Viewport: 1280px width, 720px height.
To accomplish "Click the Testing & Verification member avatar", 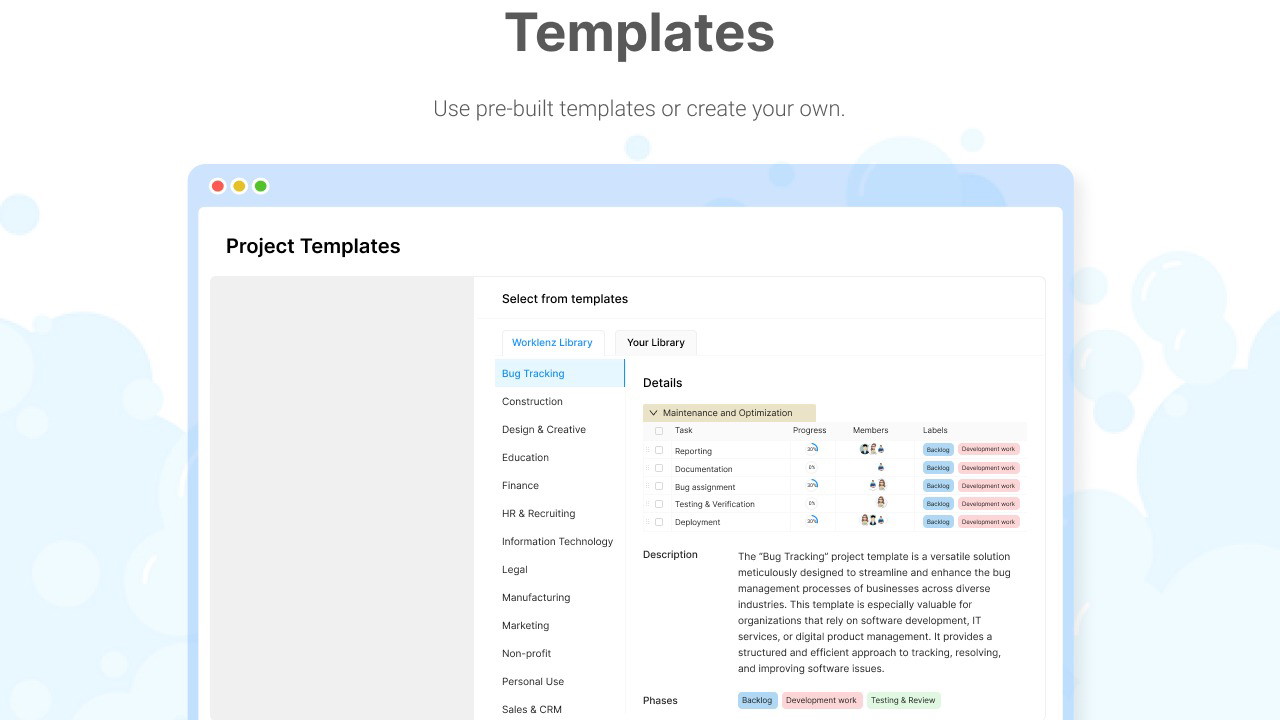I will tap(881, 503).
